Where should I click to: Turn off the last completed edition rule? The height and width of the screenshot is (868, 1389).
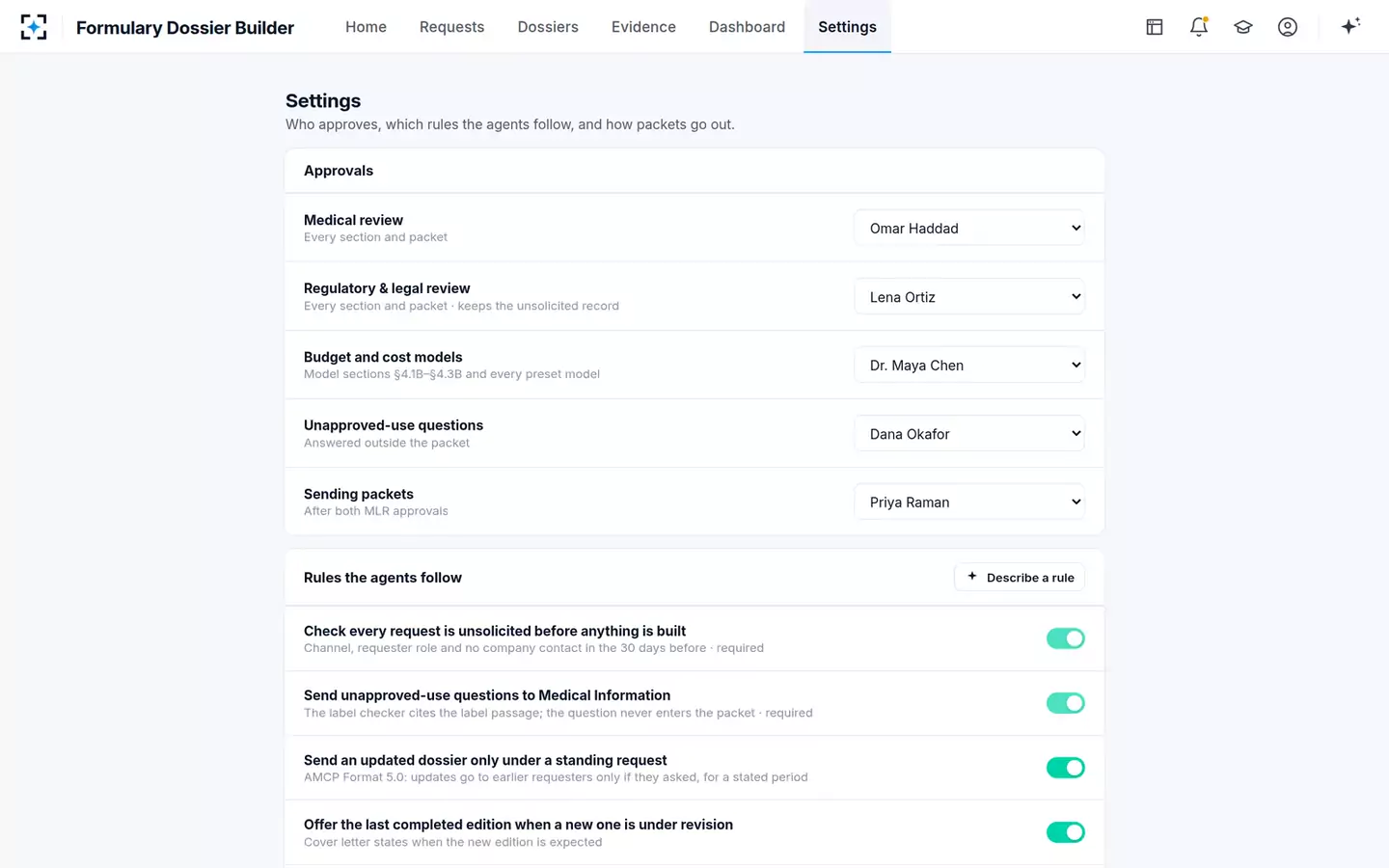click(1066, 832)
